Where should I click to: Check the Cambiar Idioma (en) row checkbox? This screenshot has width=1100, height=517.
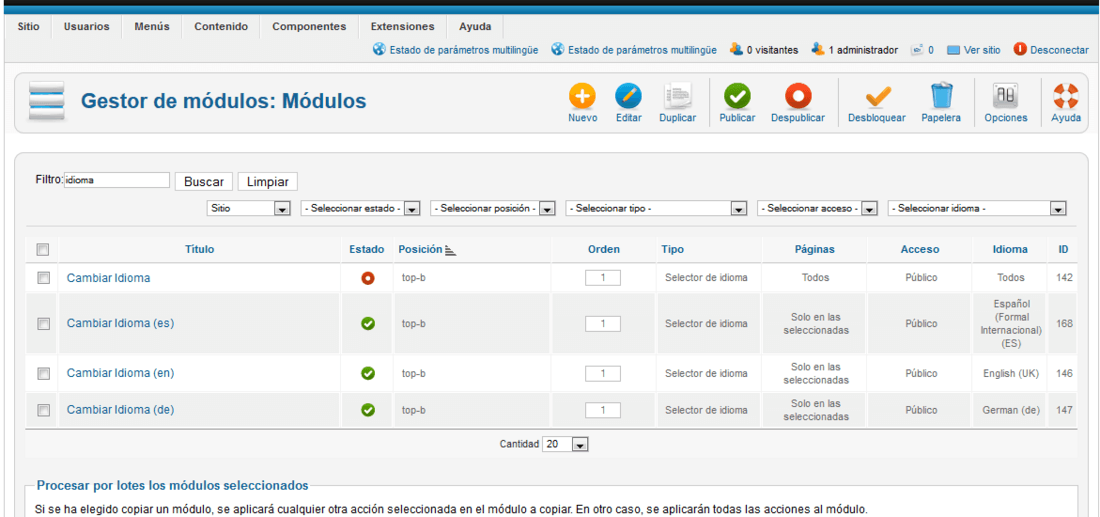pyautogui.click(x=43, y=374)
